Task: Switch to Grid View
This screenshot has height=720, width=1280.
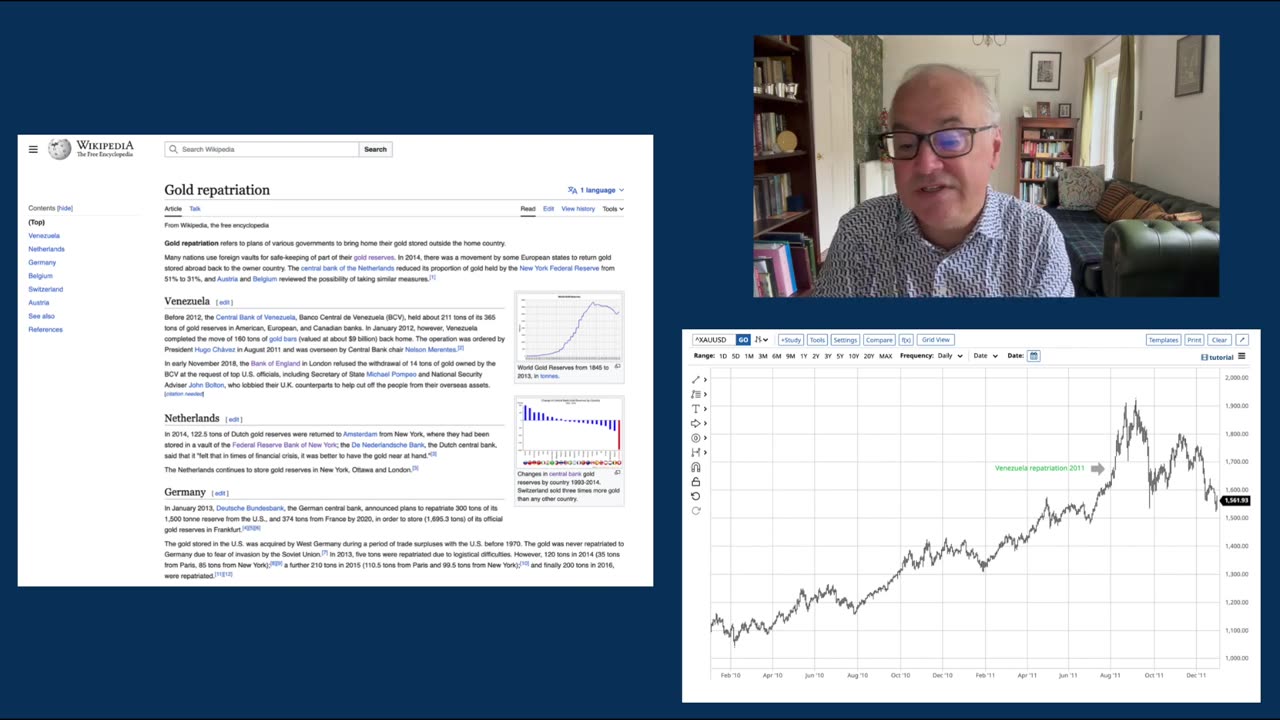Action: [936, 340]
